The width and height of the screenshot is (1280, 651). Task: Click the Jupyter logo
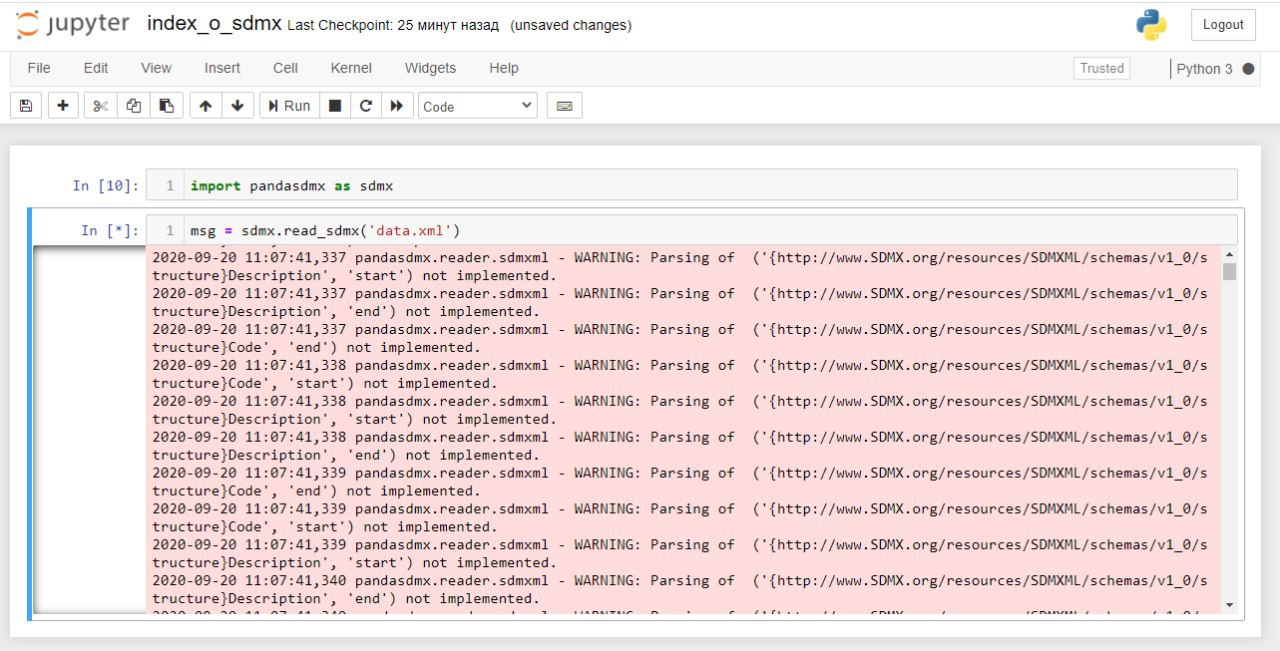click(73, 25)
